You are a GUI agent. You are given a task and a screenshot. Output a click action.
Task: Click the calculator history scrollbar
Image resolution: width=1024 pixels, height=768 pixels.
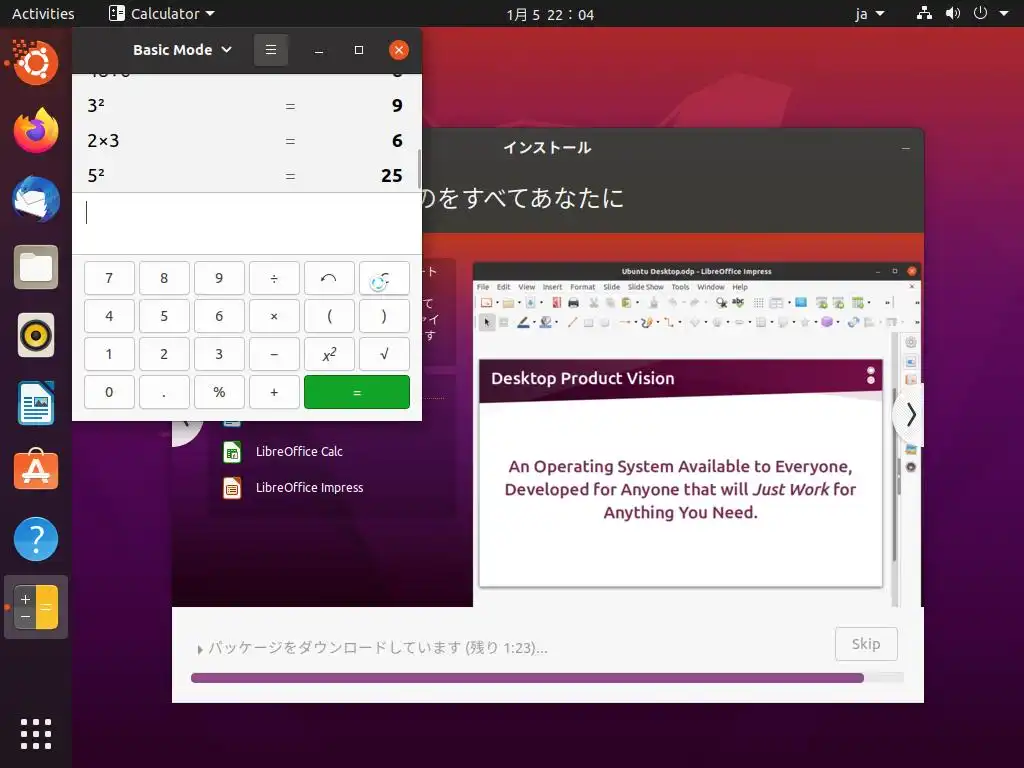click(419, 168)
